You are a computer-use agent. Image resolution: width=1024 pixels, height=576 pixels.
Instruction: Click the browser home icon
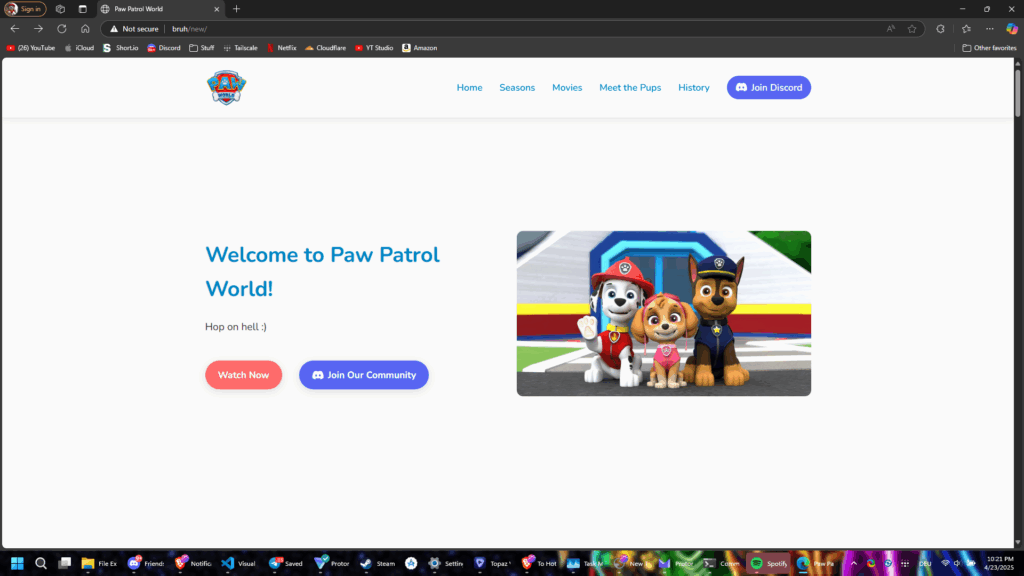click(x=85, y=29)
